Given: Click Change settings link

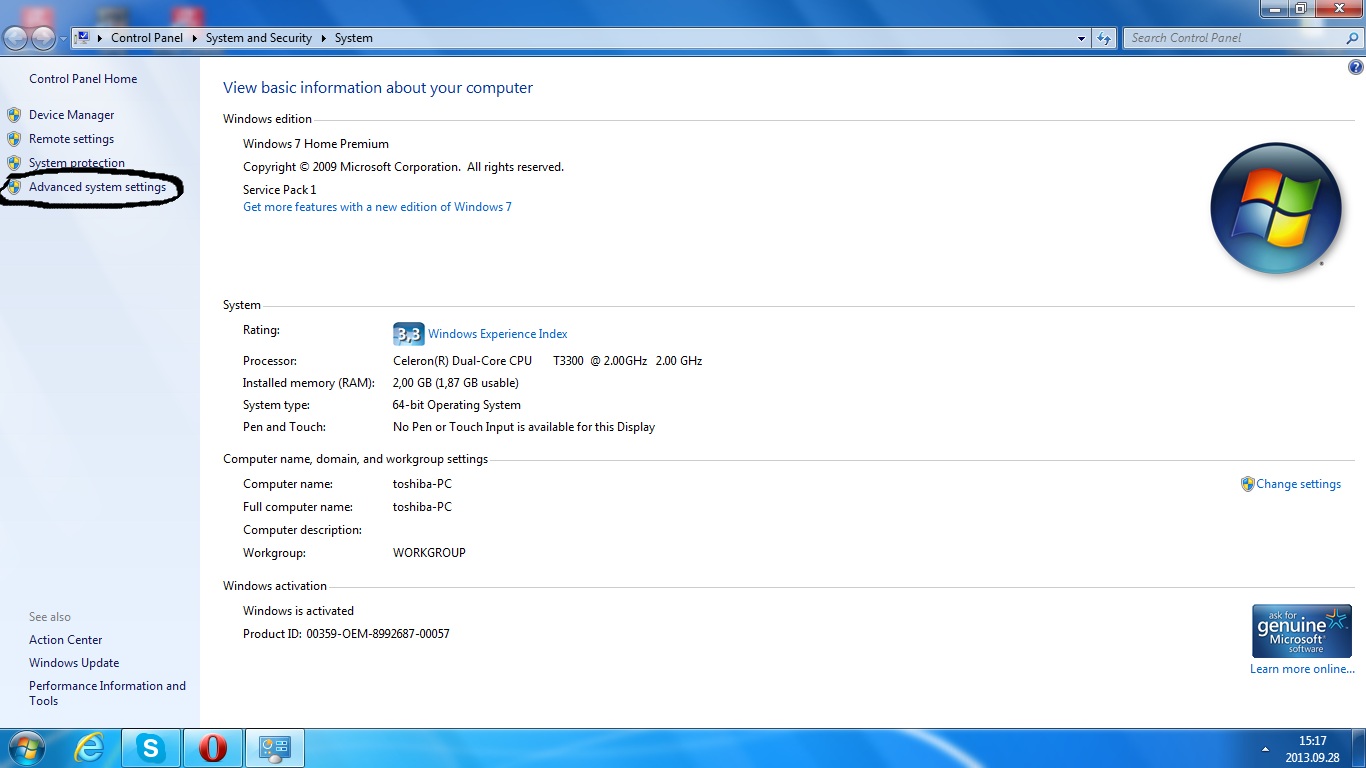Looking at the screenshot, I should click(x=1298, y=484).
